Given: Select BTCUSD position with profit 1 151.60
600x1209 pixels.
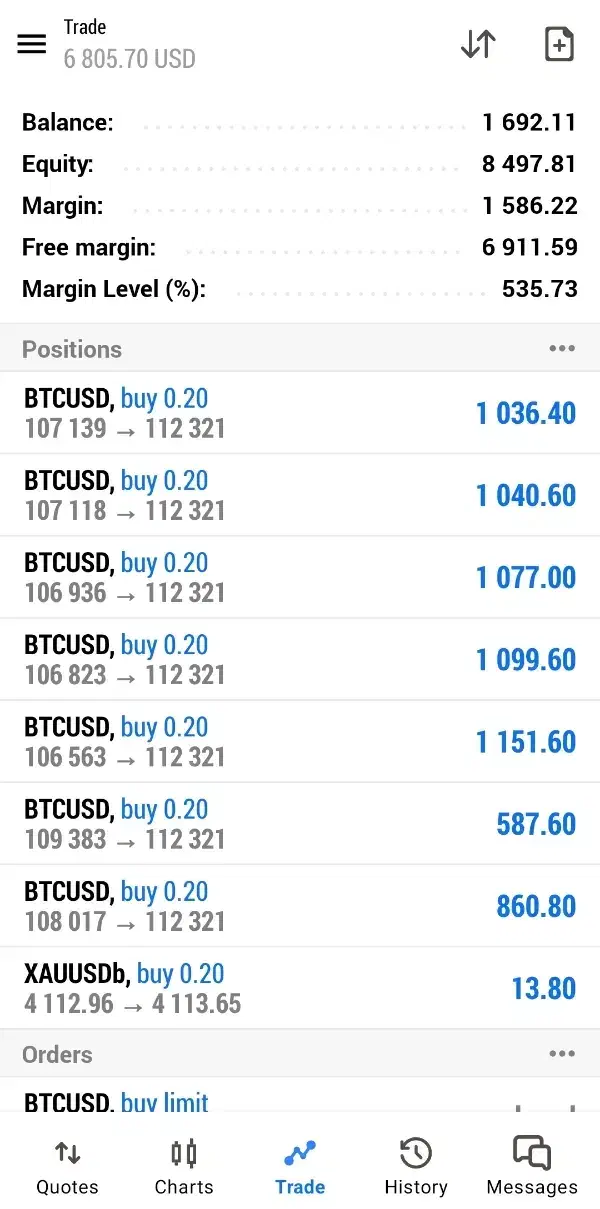Looking at the screenshot, I should pos(300,741).
